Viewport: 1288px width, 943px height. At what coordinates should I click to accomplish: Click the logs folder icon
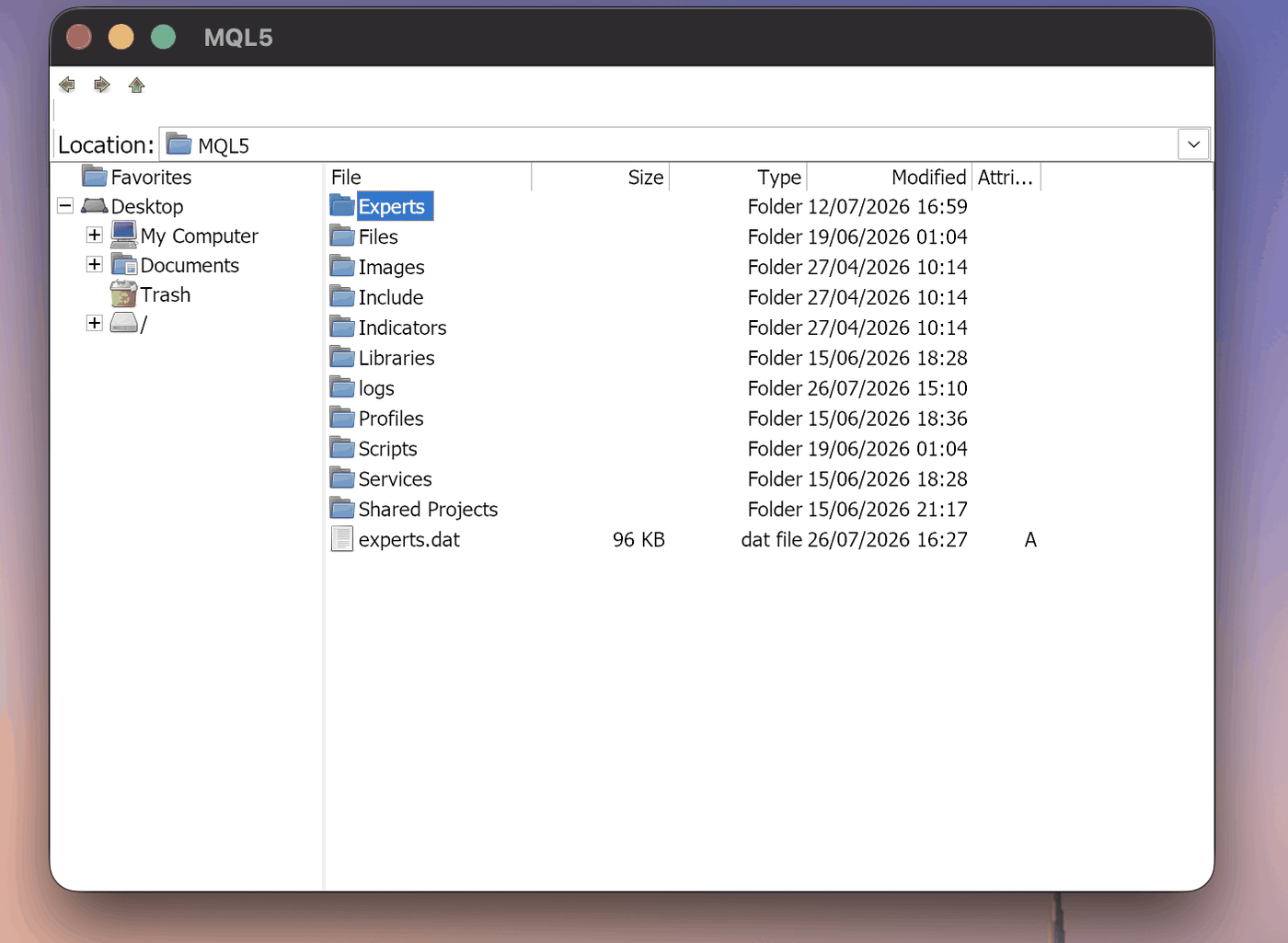342,387
